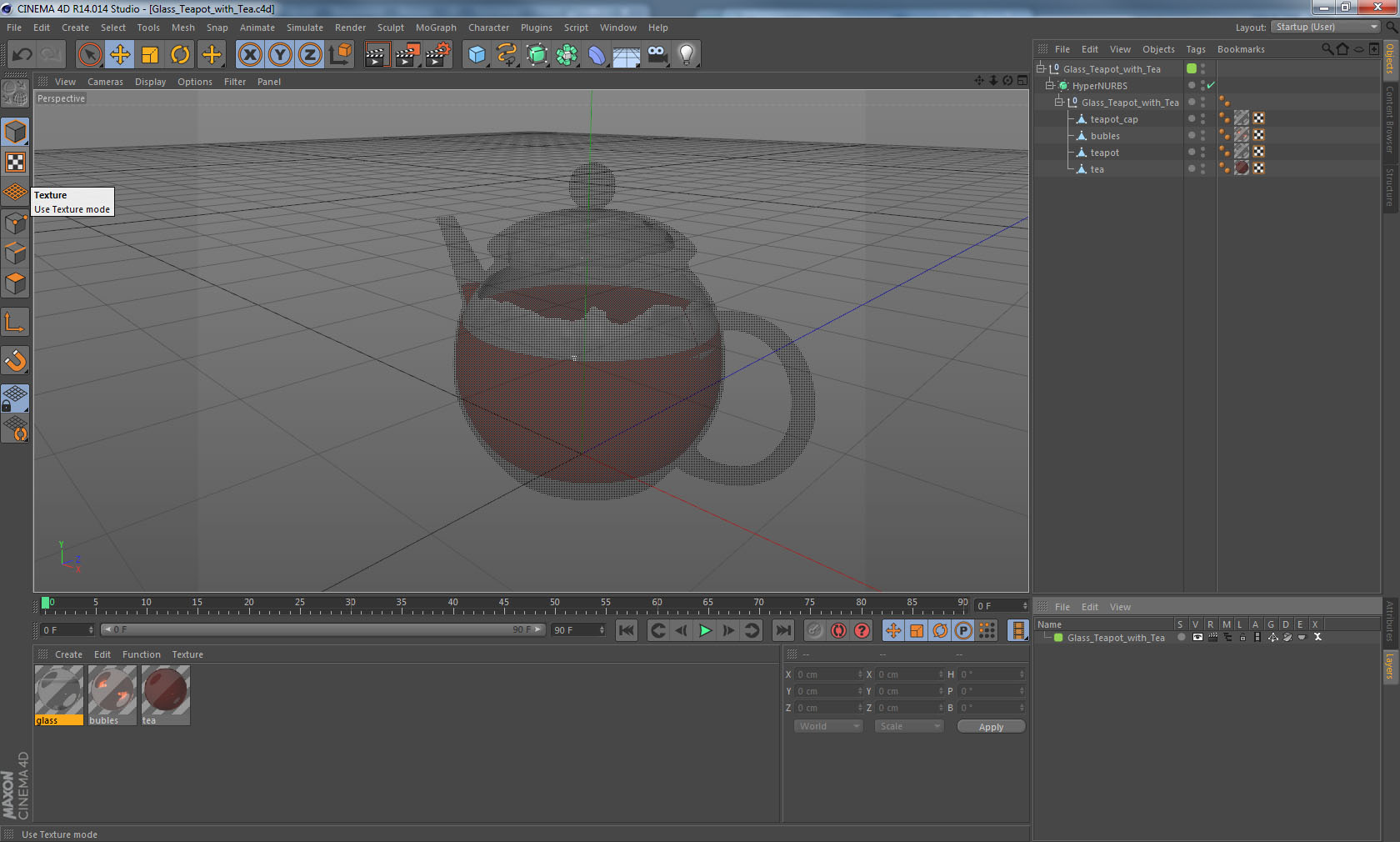
Task: Open the spline tools icon
Action: (507, 55)
